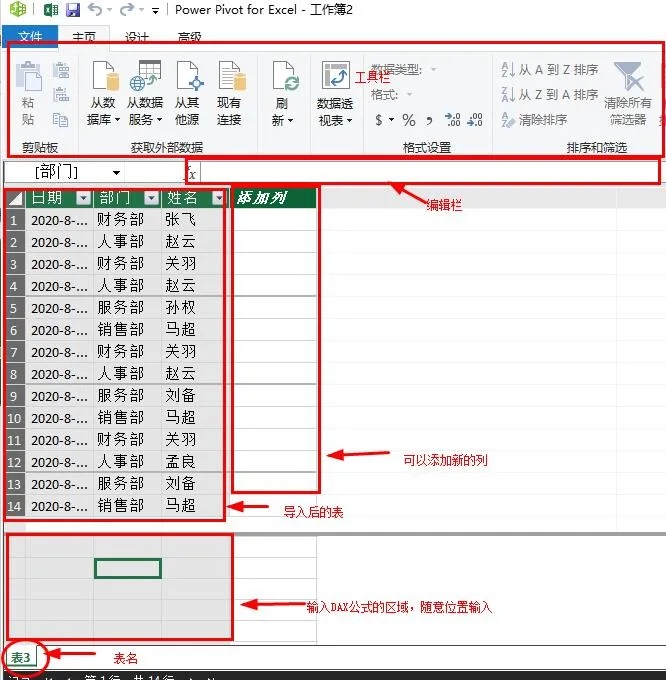The image size is (666, 680).
Task: Click the save icon in title bar
Action: [72, 10]
